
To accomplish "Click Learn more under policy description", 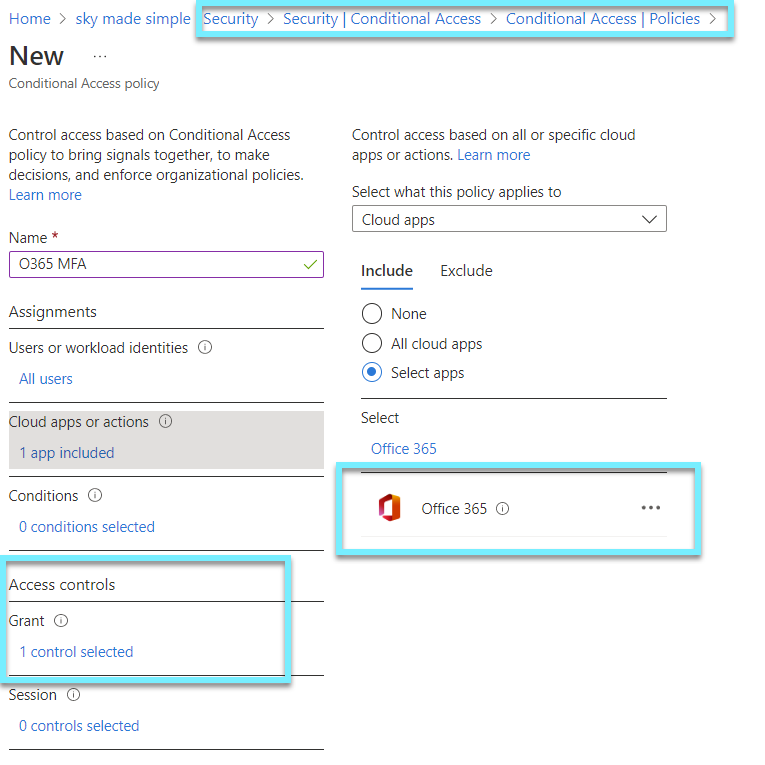I will click(x=45, y=195).
